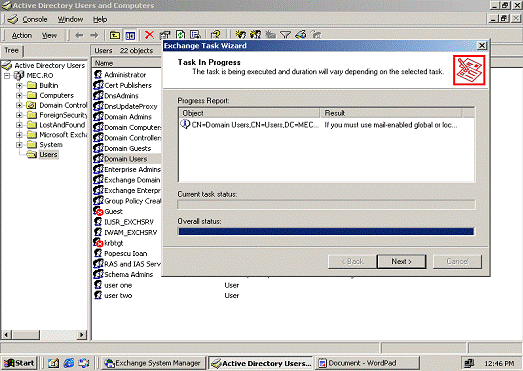Select the Domain Users group row
This screenshot has height=371, width=523.
[x=127, y=159]
